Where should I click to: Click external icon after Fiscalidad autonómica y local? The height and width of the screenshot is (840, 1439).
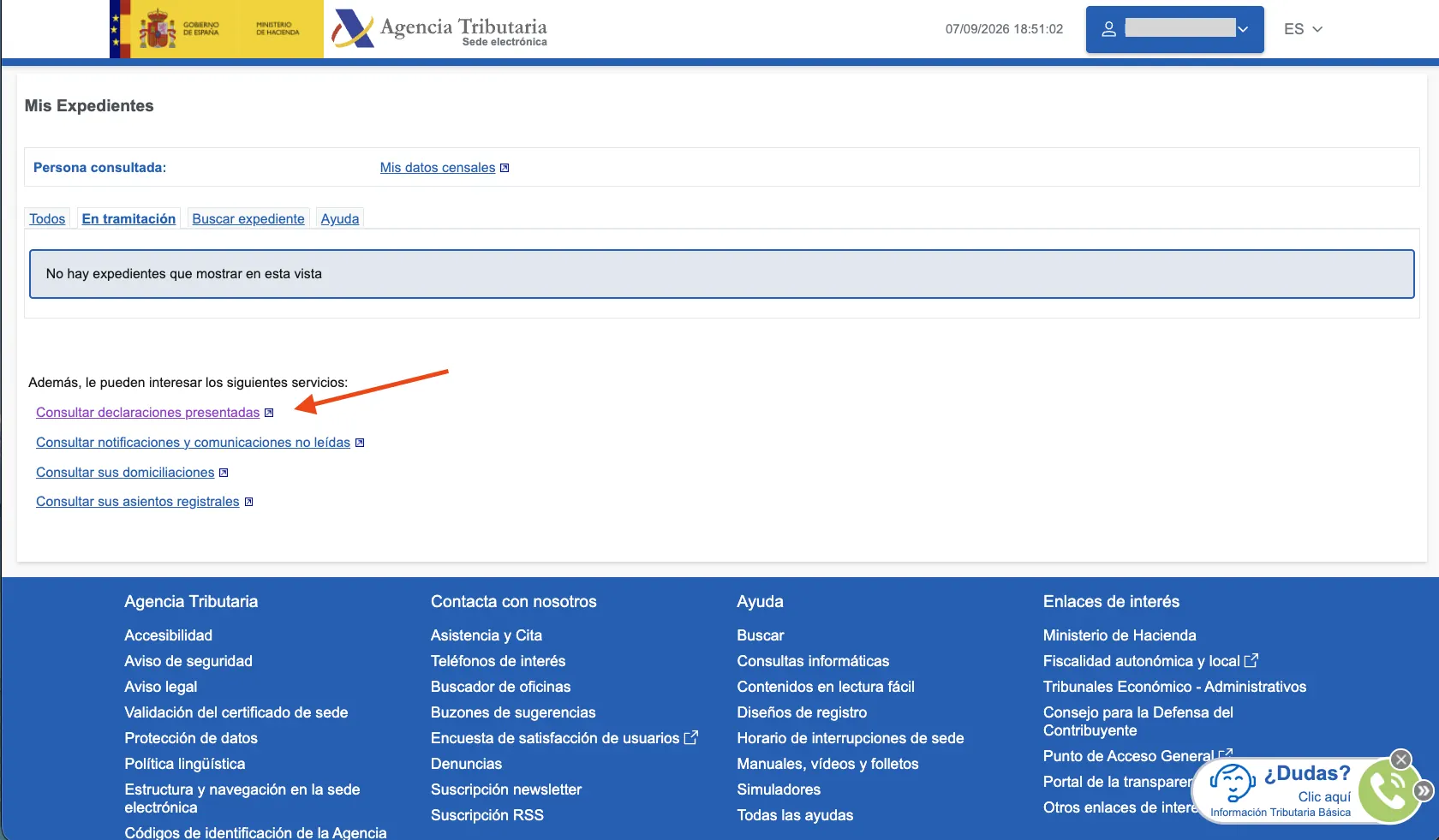pos(1251,660)
